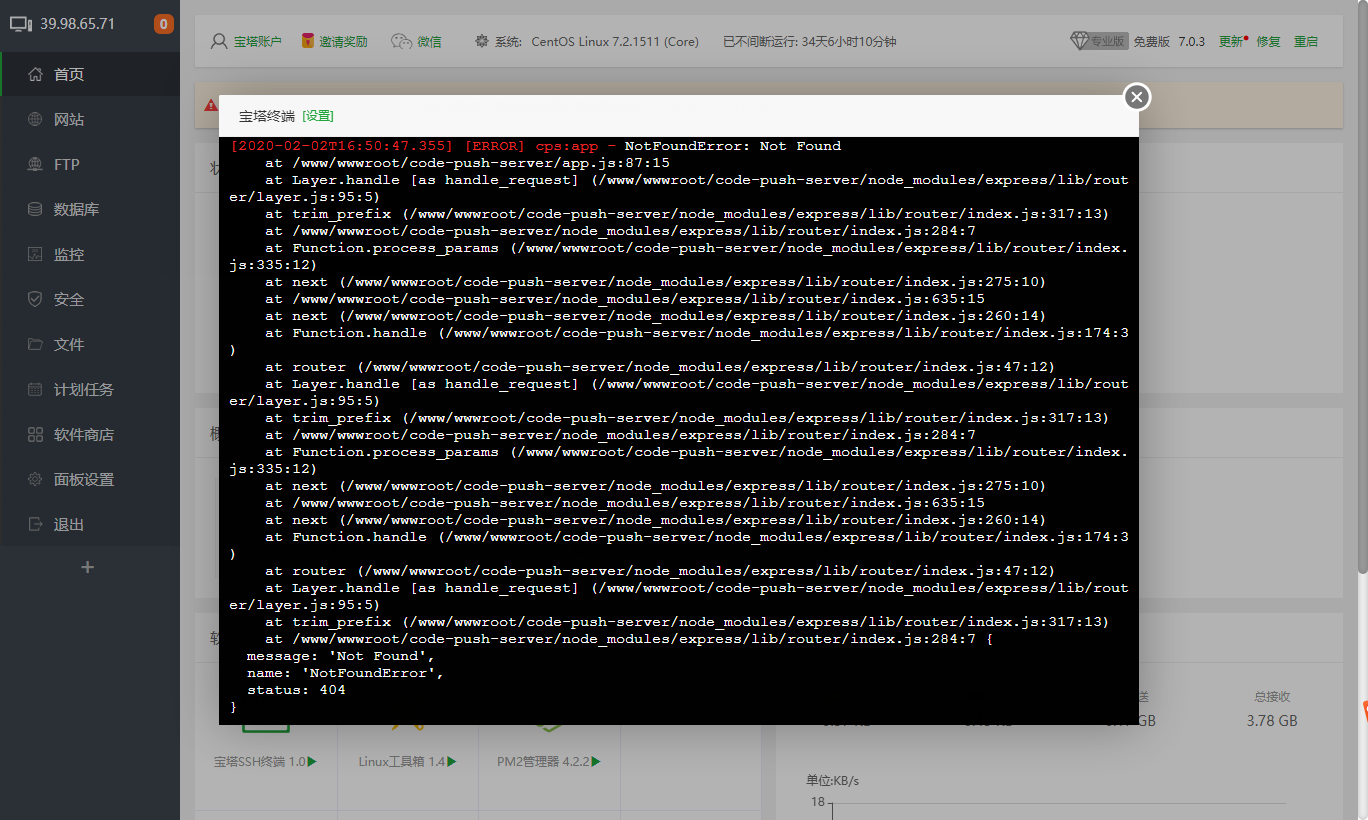Click the orange 0 notification badge
This screenshot has width=1368, height=820.
pyautogui.click(x=164, y=24)
